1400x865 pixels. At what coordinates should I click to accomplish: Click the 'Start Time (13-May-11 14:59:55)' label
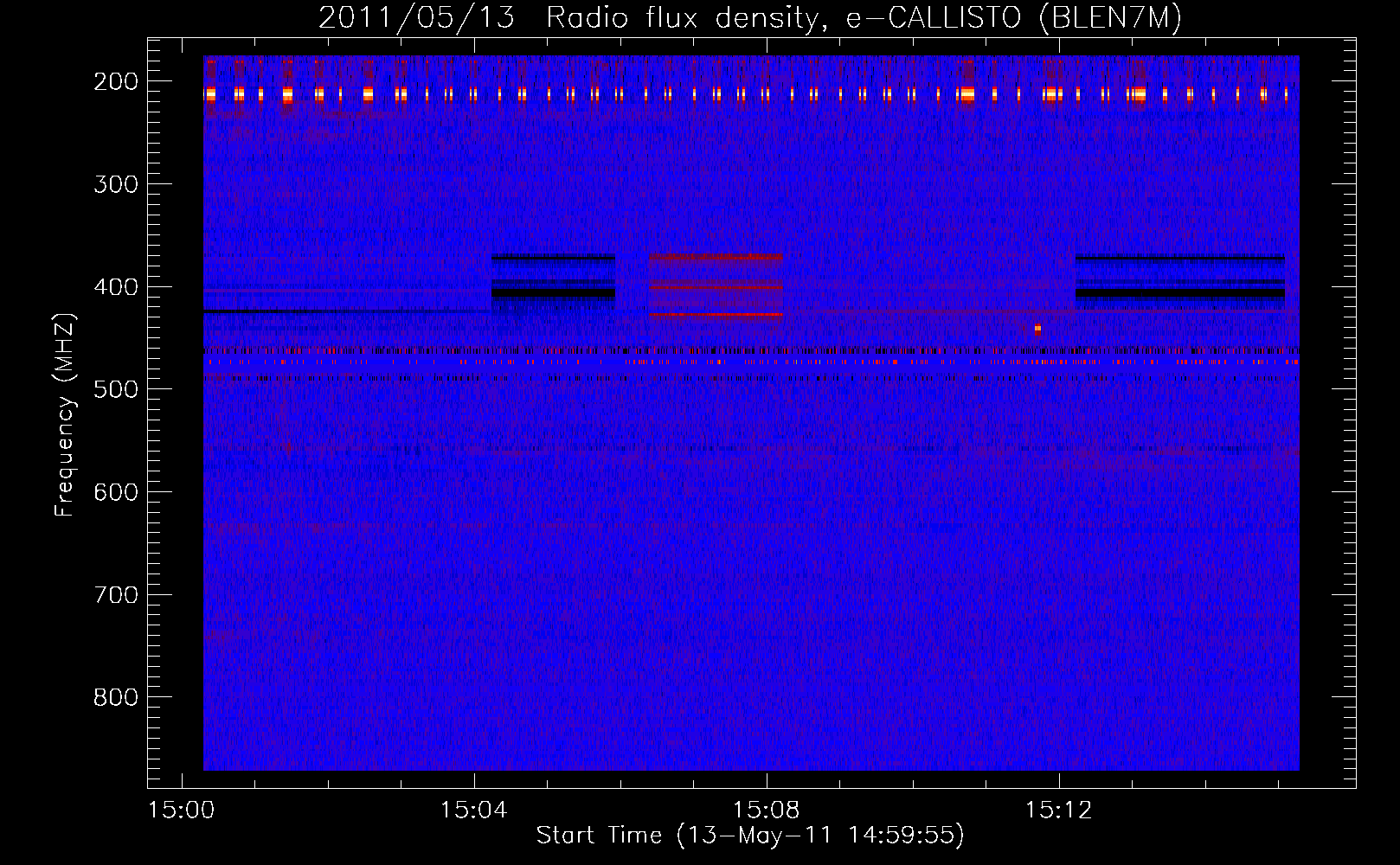pyautogui.click(x=750, y=836)
